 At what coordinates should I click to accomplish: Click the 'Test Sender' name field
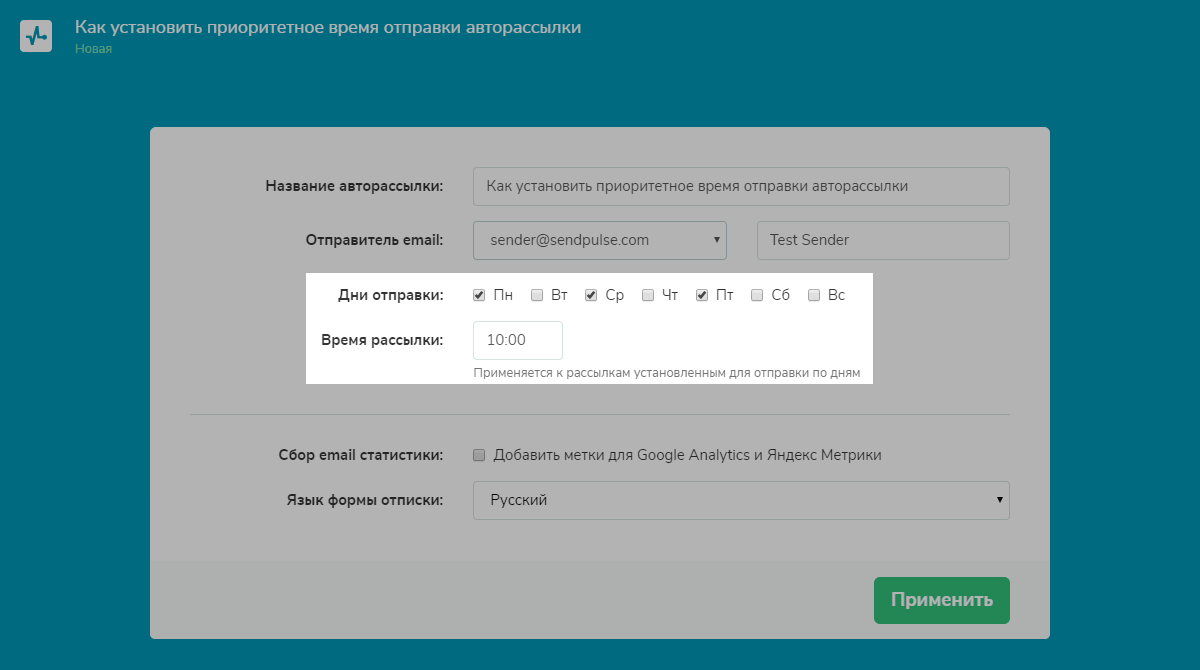[883, 240]
